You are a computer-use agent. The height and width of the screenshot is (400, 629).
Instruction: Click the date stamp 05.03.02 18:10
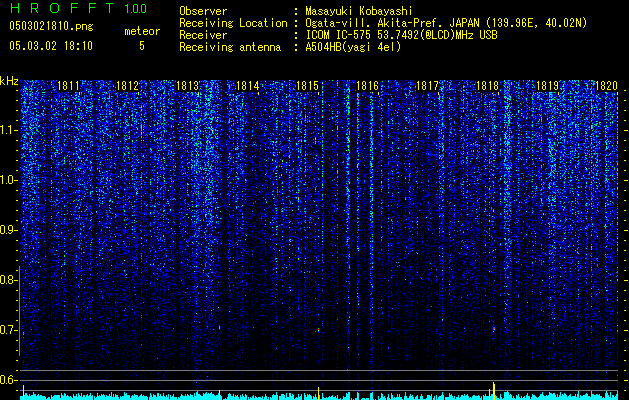(51, 46)
